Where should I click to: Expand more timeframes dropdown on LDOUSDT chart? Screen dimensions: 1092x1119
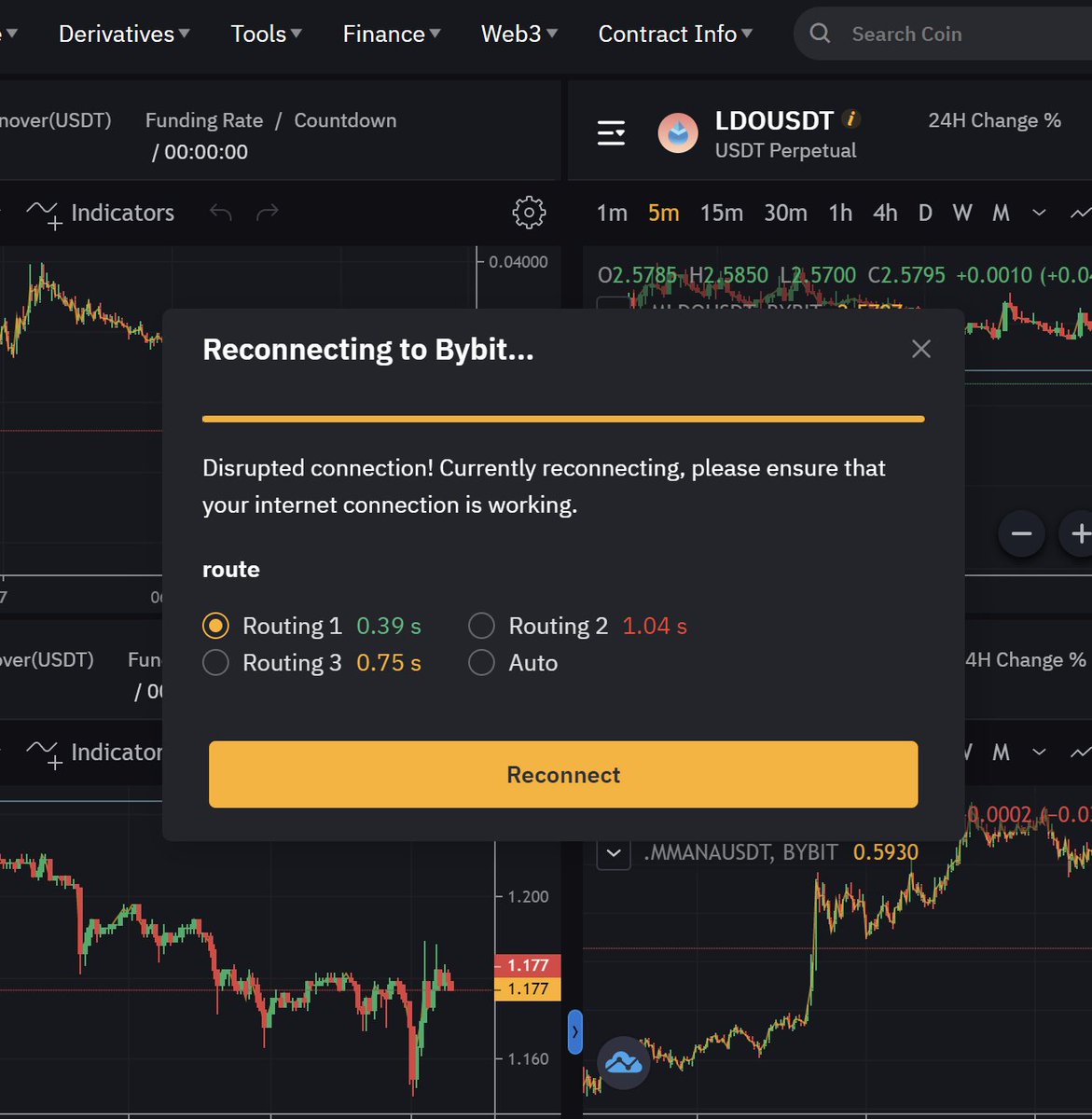coord(1039,213)
